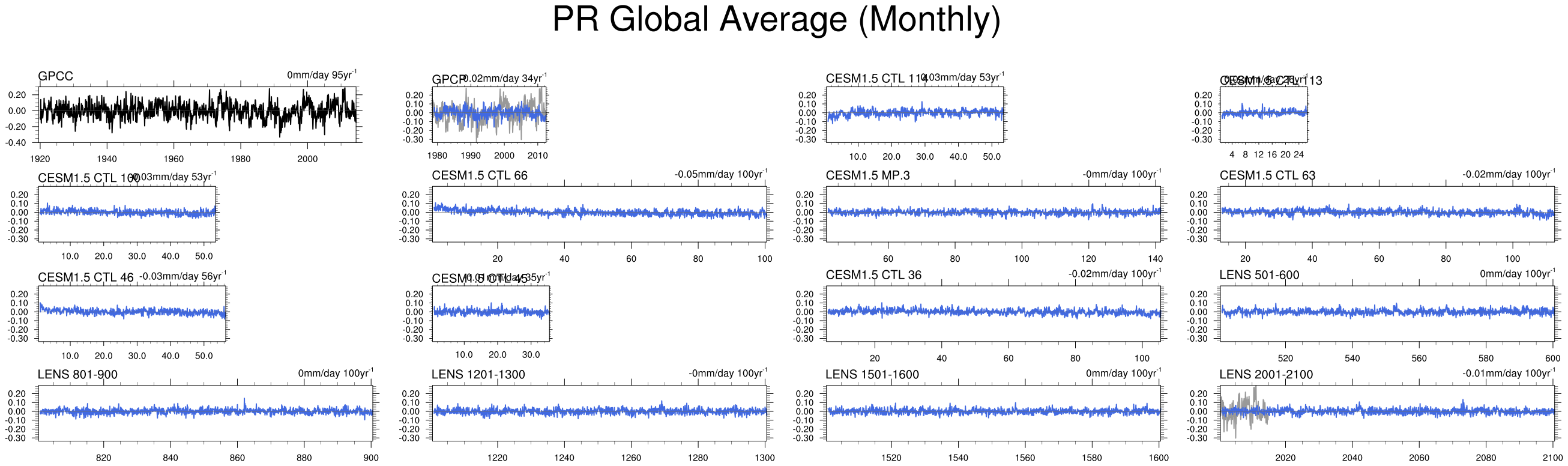Select the LENS 1201-1300 time series plot
This screenshot has height=466, width=1568.
coord(599,413)
